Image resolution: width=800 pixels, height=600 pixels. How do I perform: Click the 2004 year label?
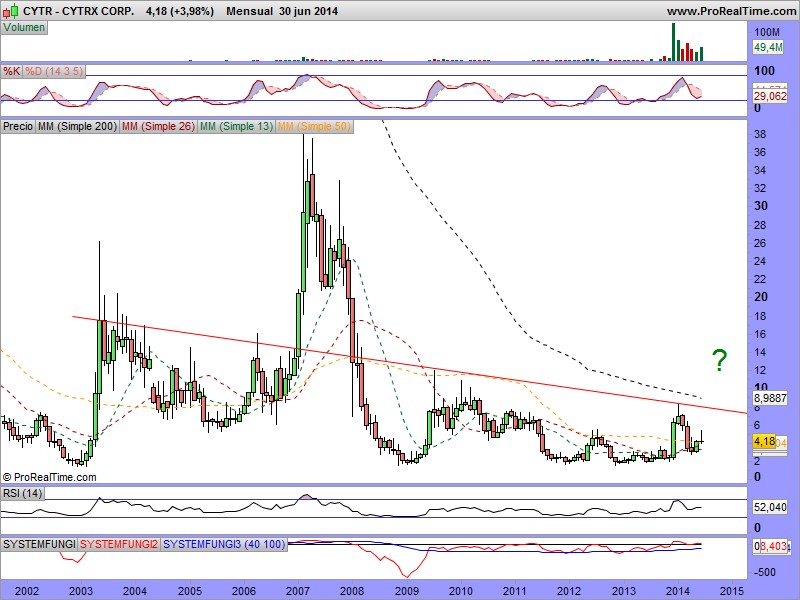click(135, 591)
